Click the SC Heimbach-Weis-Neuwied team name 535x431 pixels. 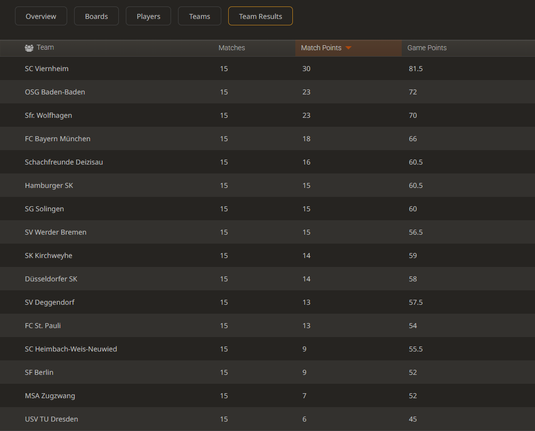click(71, 349)
